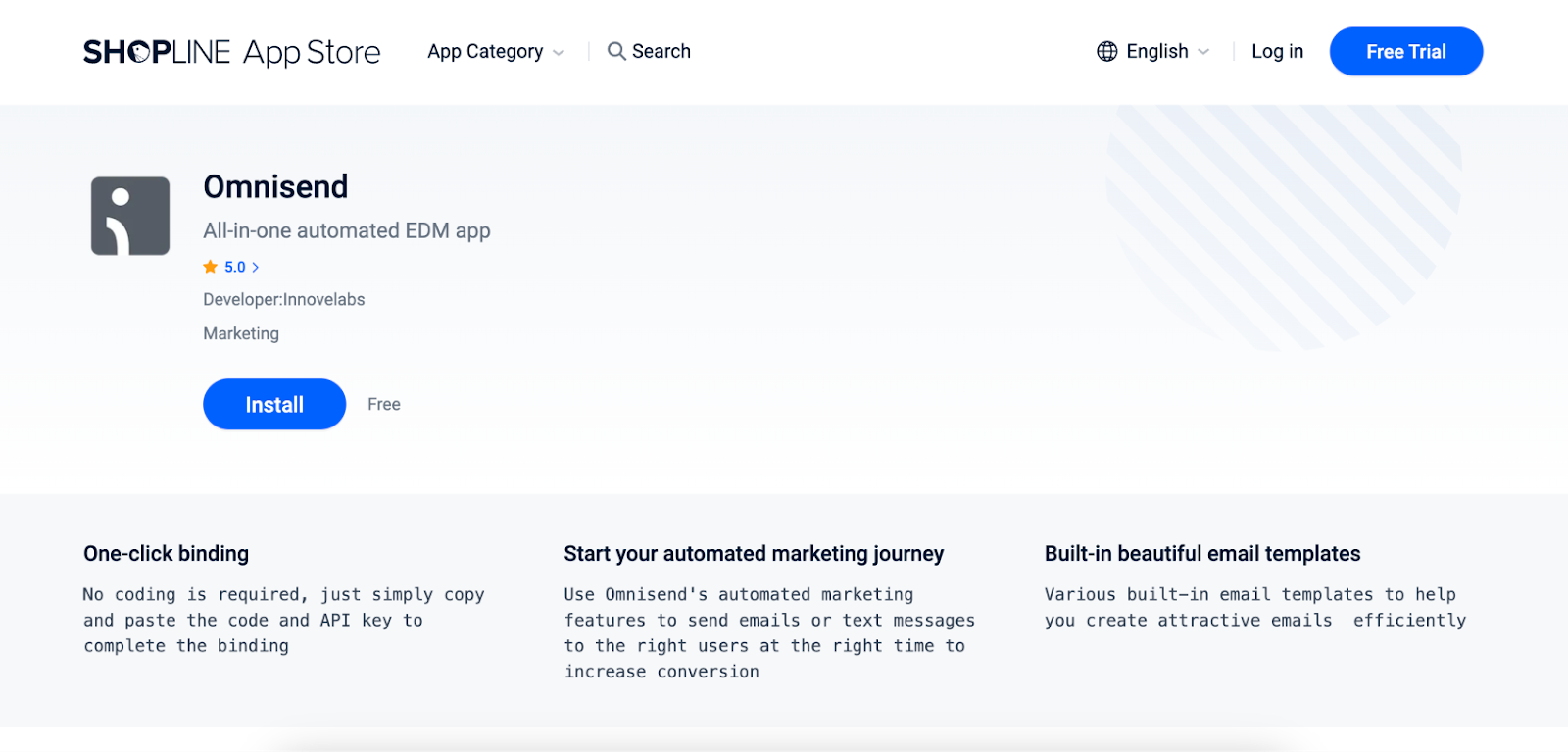Expand the App Category chevron arrow
The height and width of the screenshot is (752, 1568).
(559, 53)
